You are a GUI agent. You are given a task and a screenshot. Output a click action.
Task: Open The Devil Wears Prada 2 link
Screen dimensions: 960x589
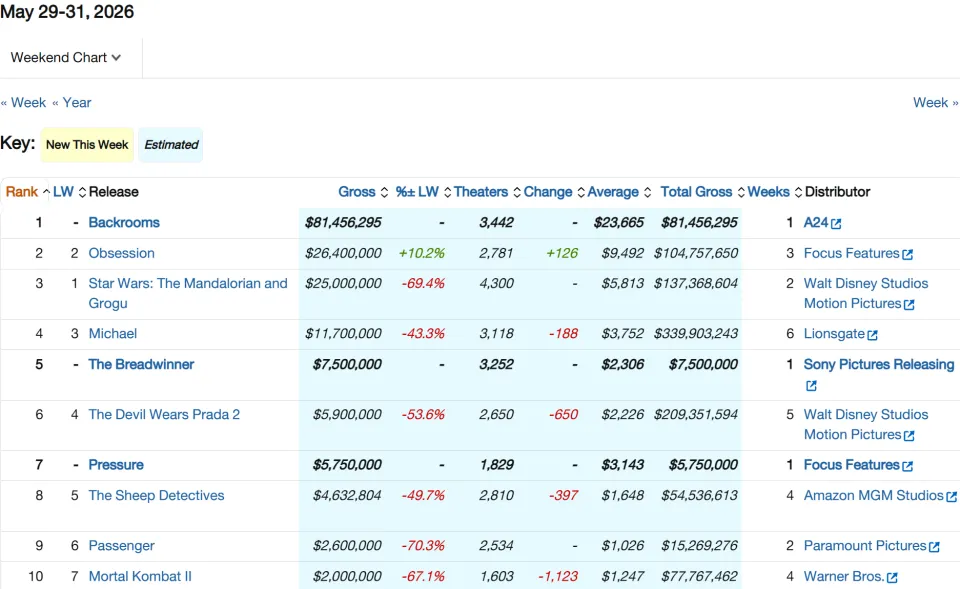(164, 415)
